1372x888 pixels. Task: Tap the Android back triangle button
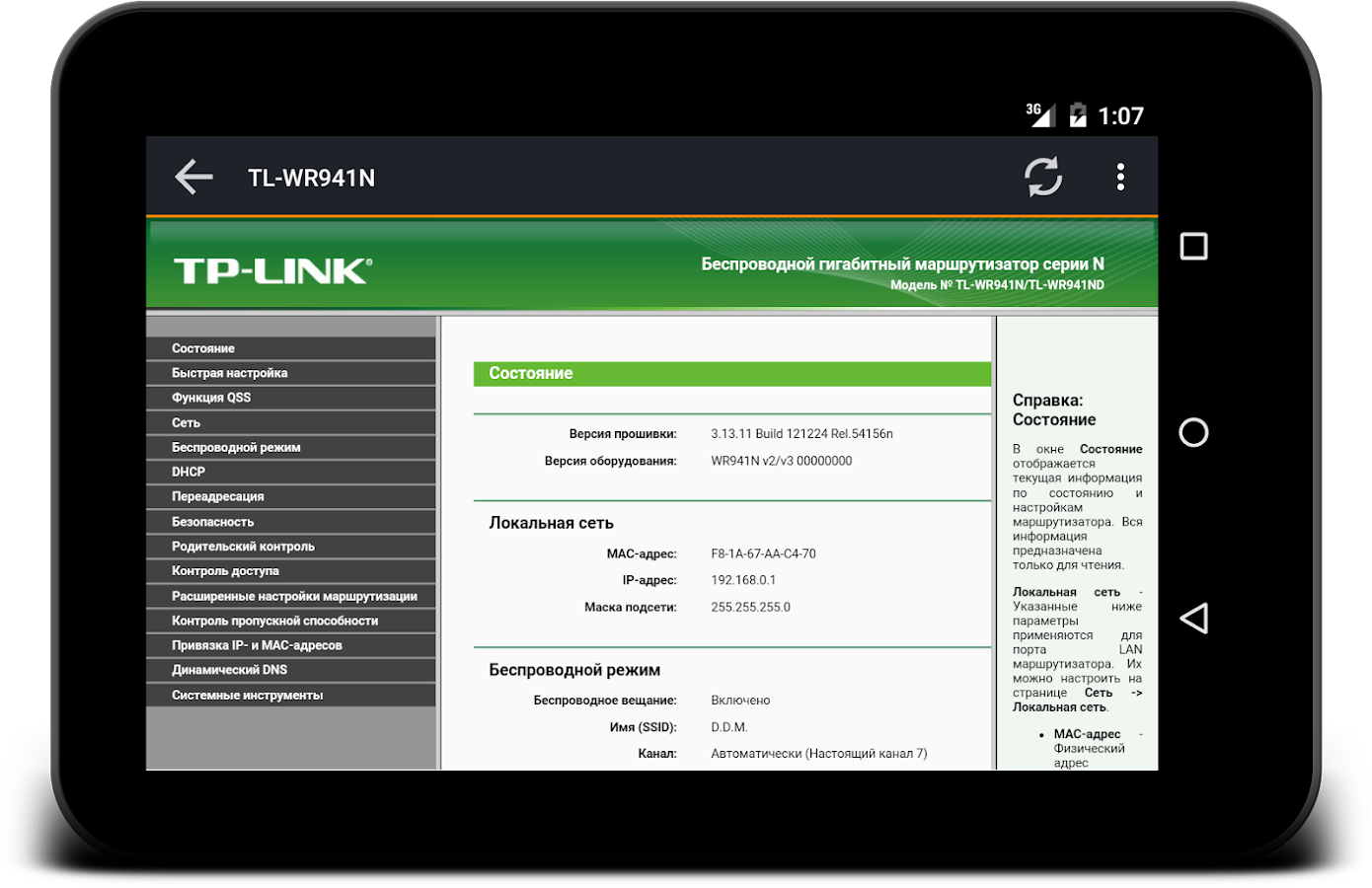tap(1193, 619)
